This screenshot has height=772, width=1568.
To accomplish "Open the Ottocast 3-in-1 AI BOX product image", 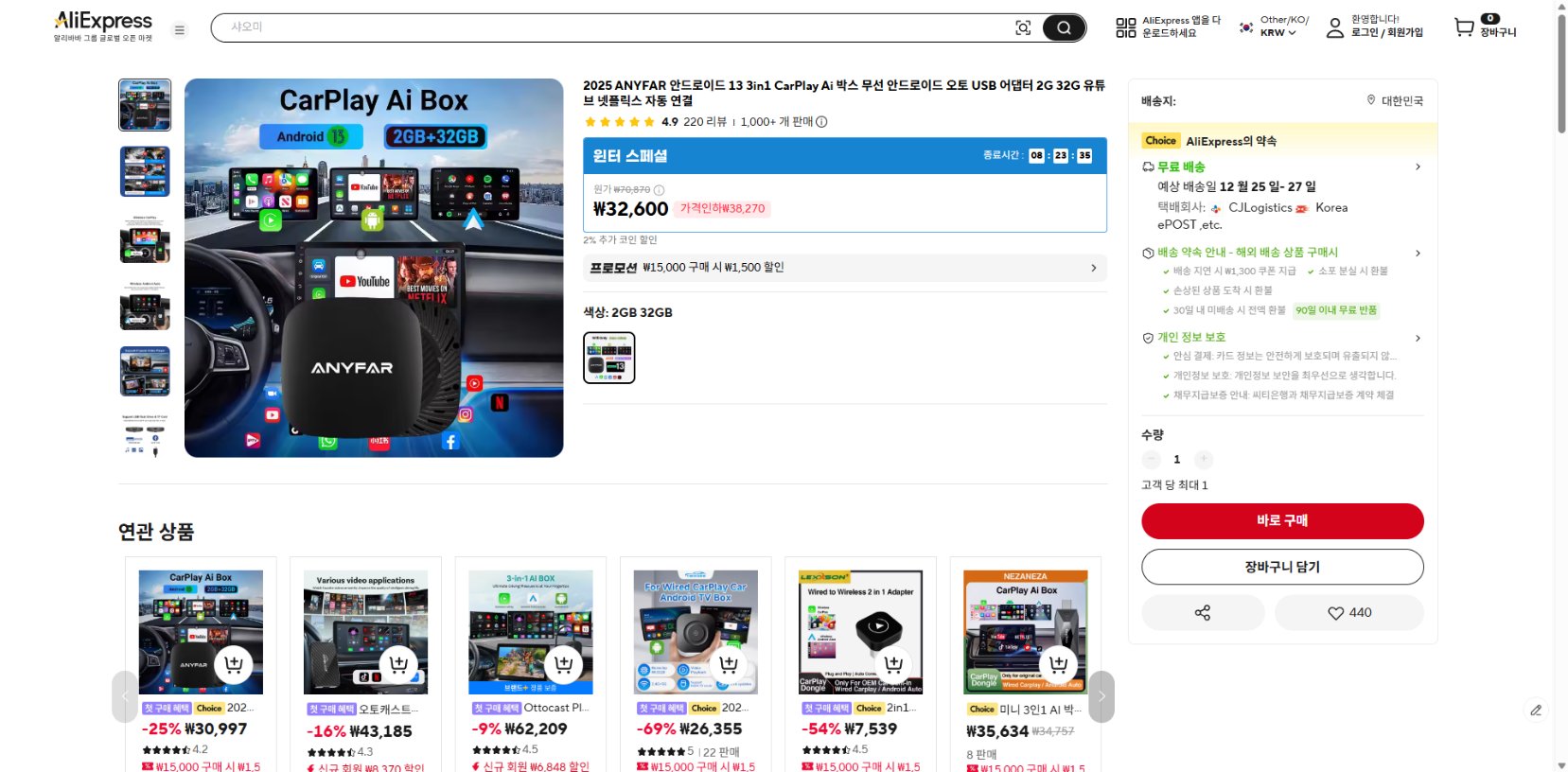I will coord(531,632).
